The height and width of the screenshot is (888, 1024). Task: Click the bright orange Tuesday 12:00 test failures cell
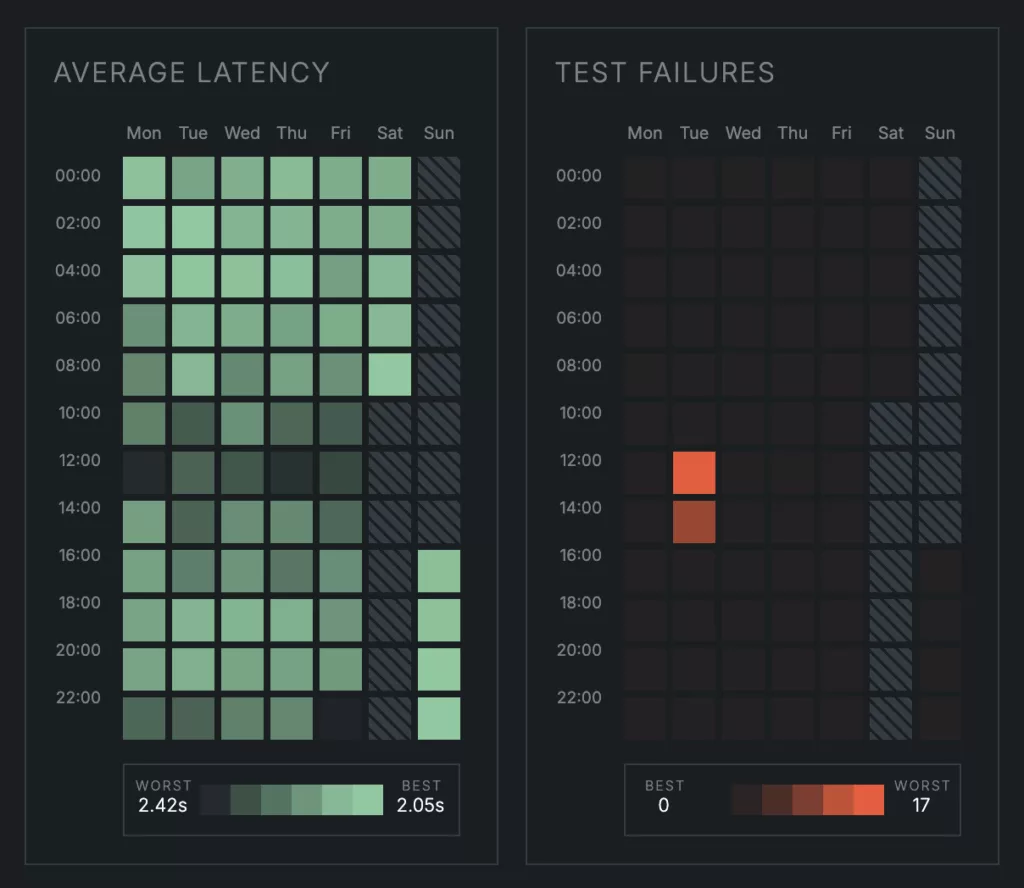pyautogui.click(x=694, y=472)
